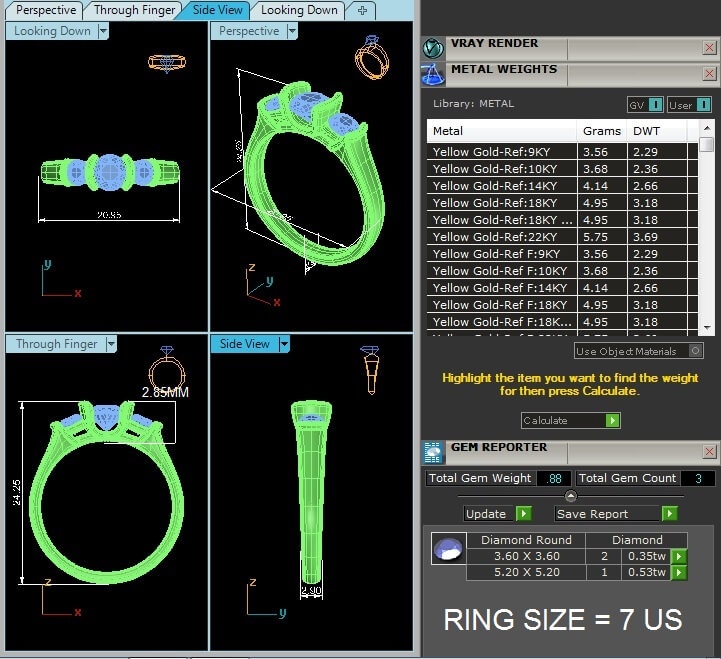721x659 pixels.
Task: Switch to the top Perspective tab
Action: pos(46,10)
